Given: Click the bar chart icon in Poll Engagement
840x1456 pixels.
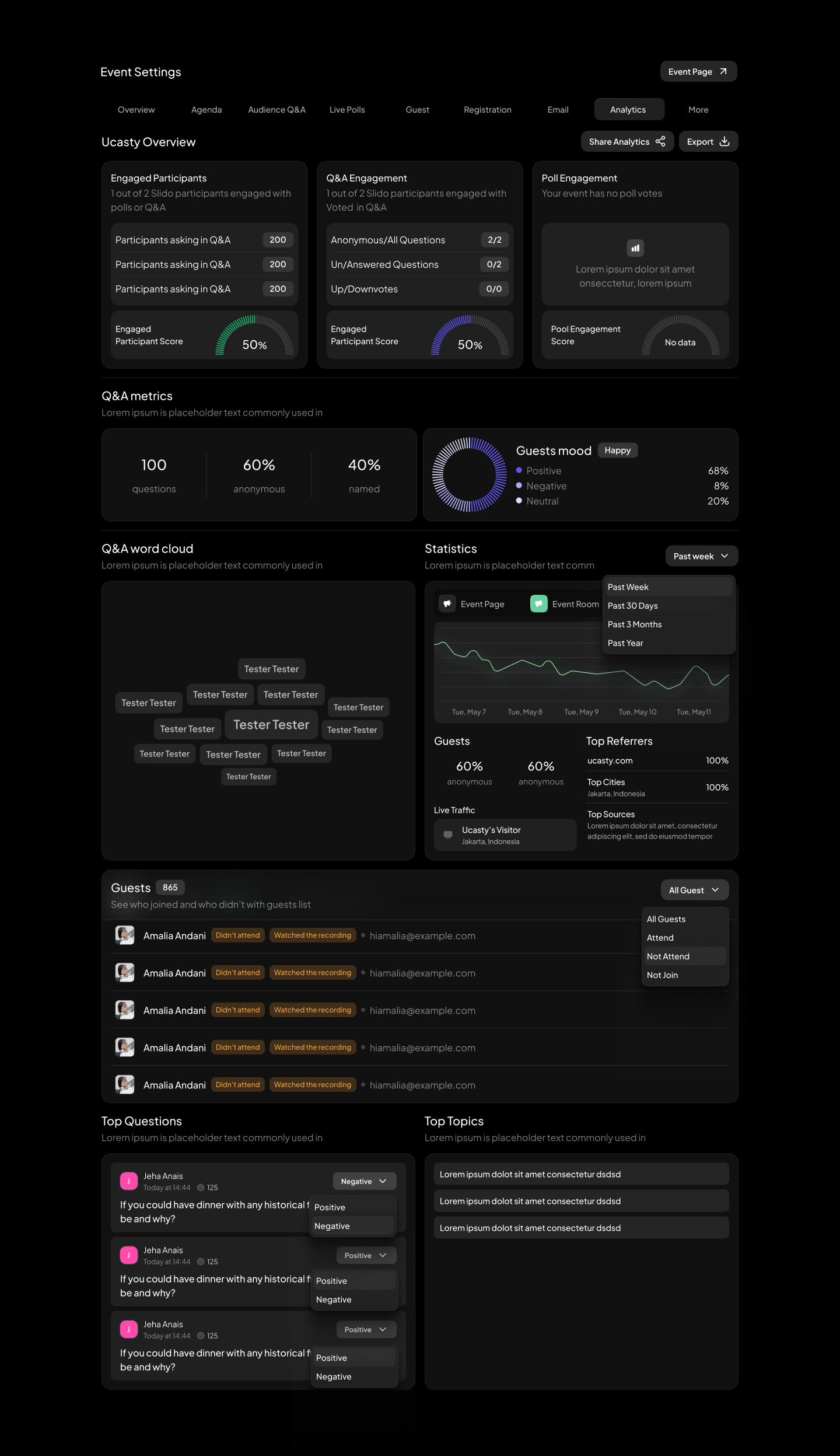Looking at the screenshot, I should click(635, 248).
